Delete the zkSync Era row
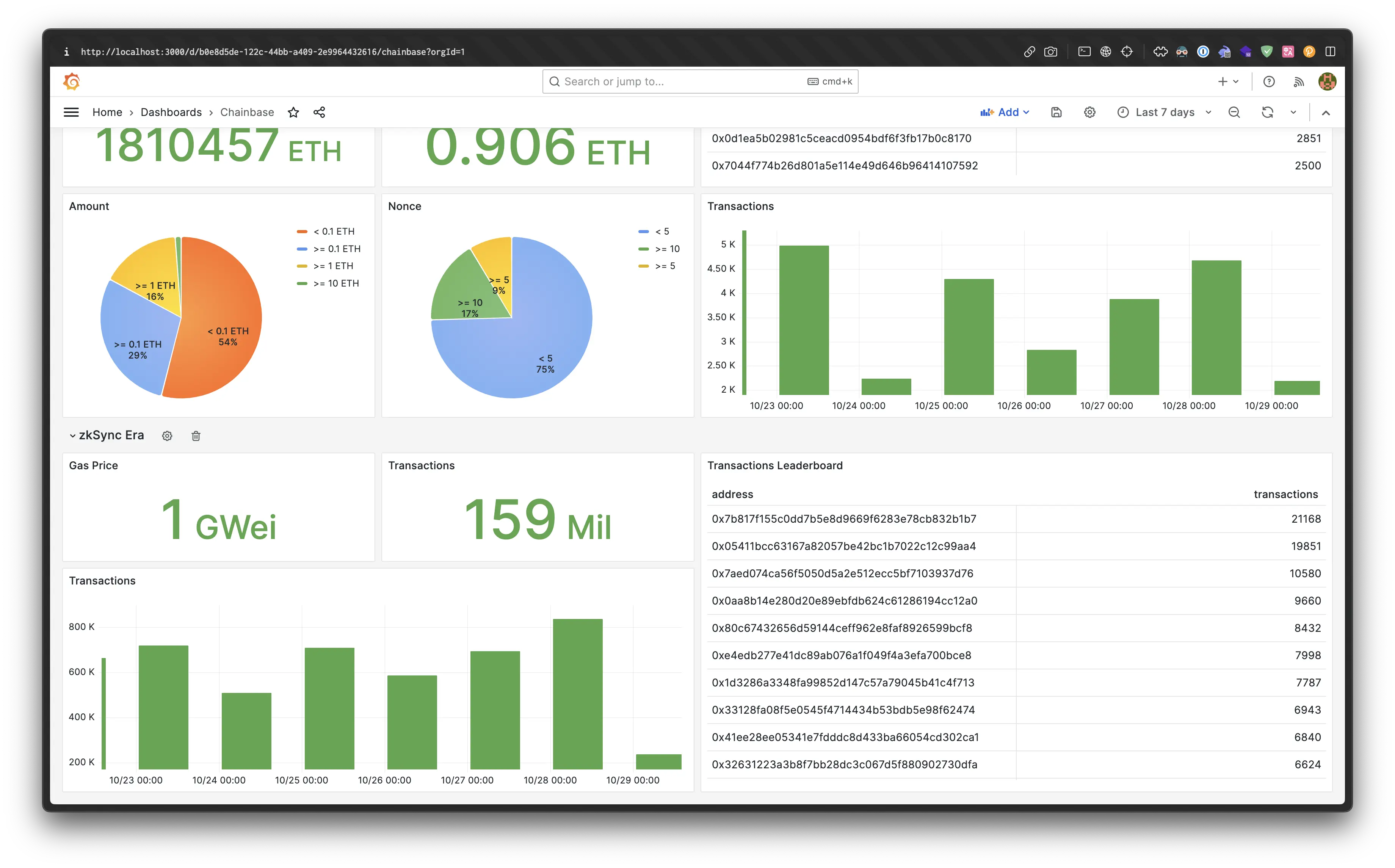1395x868 pixels. pos(196,436)
